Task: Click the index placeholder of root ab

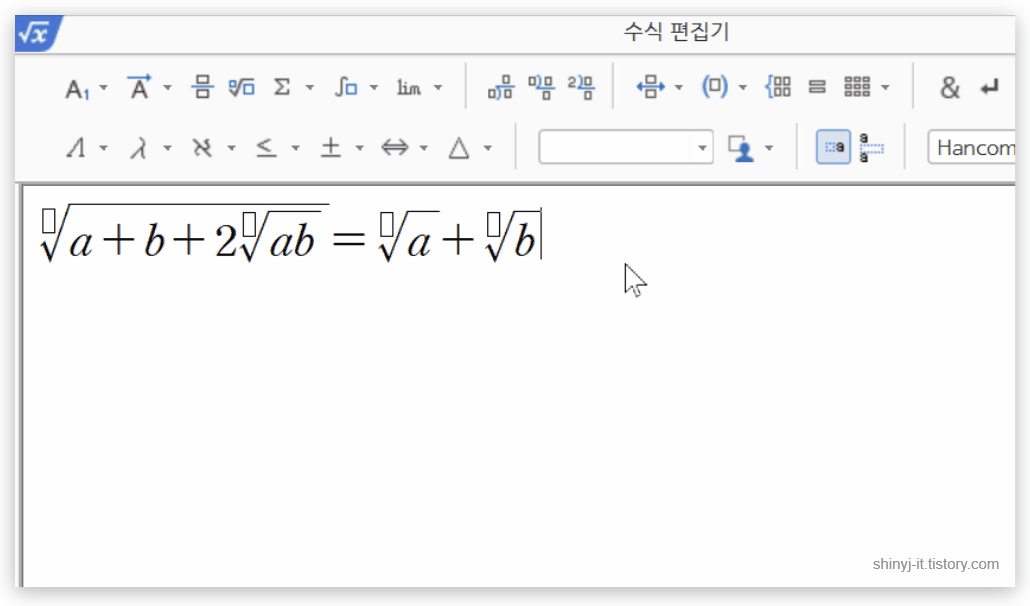Action: (250, 223)
